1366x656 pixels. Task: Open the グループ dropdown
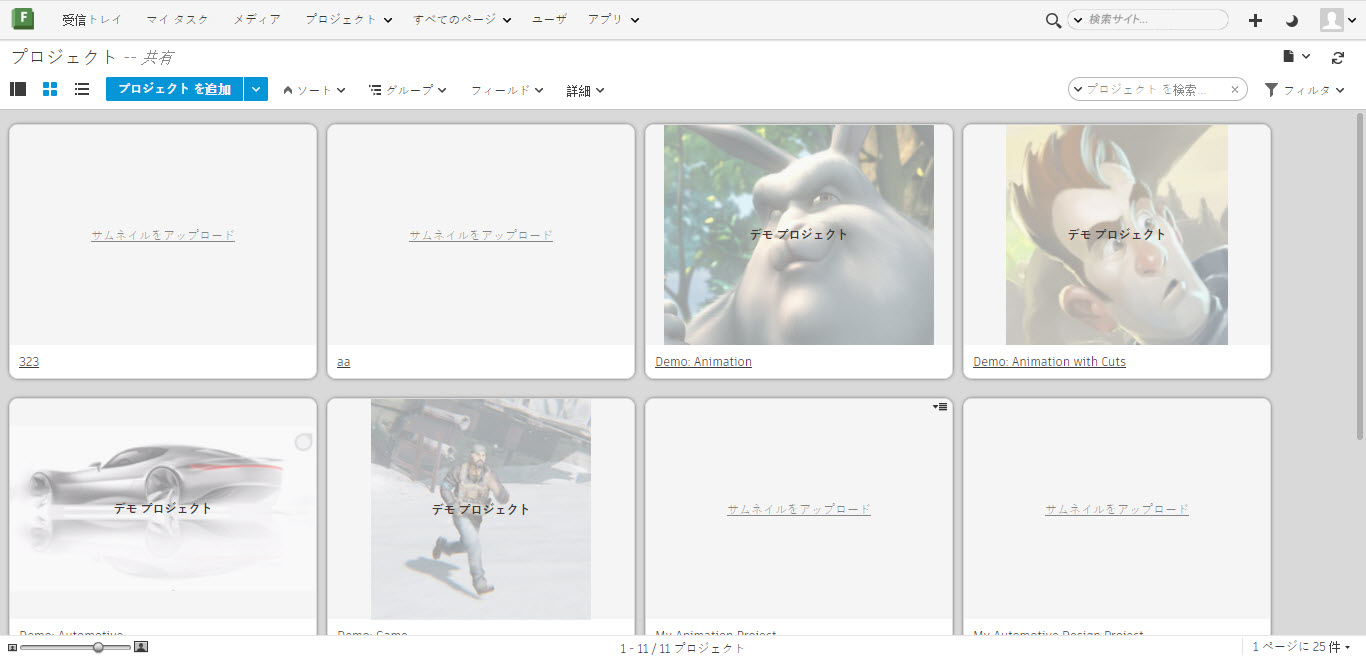407,89
